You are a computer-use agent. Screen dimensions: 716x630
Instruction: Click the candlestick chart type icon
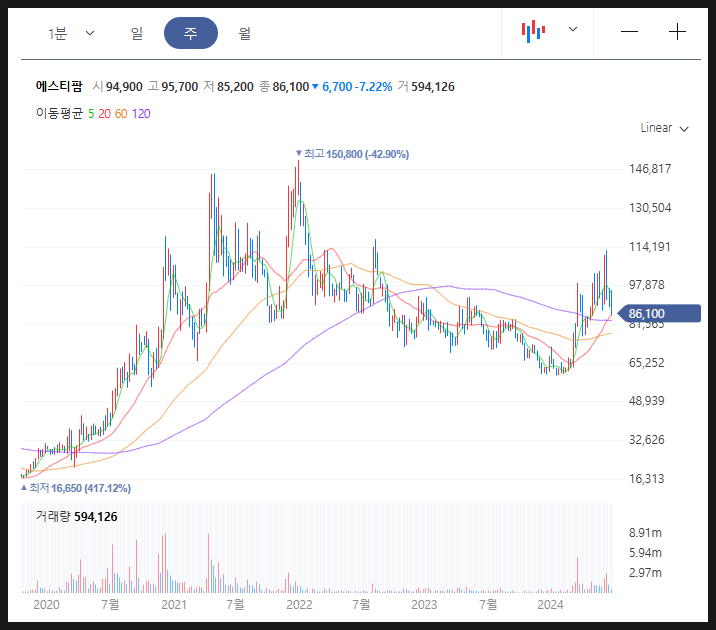coord(533,31)
